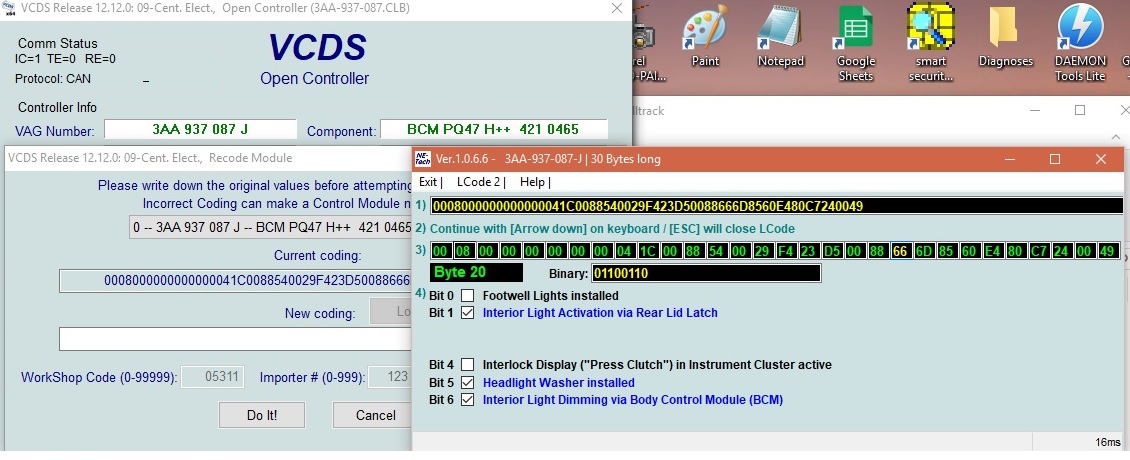The image size is (1130, 460).
Task: Open the Paint desktop shortcut
Action: click(705, 36)
